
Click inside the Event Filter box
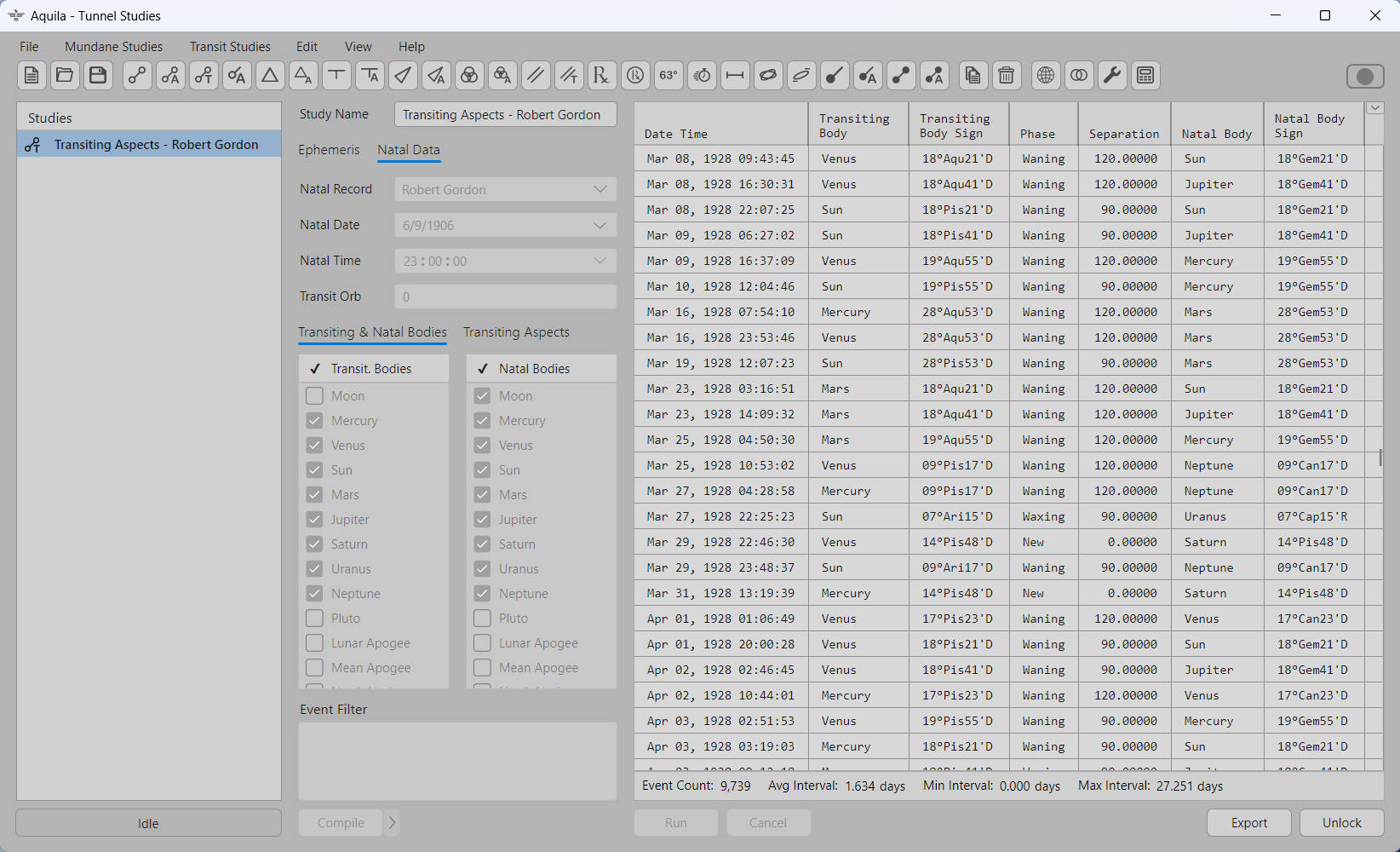457,761
